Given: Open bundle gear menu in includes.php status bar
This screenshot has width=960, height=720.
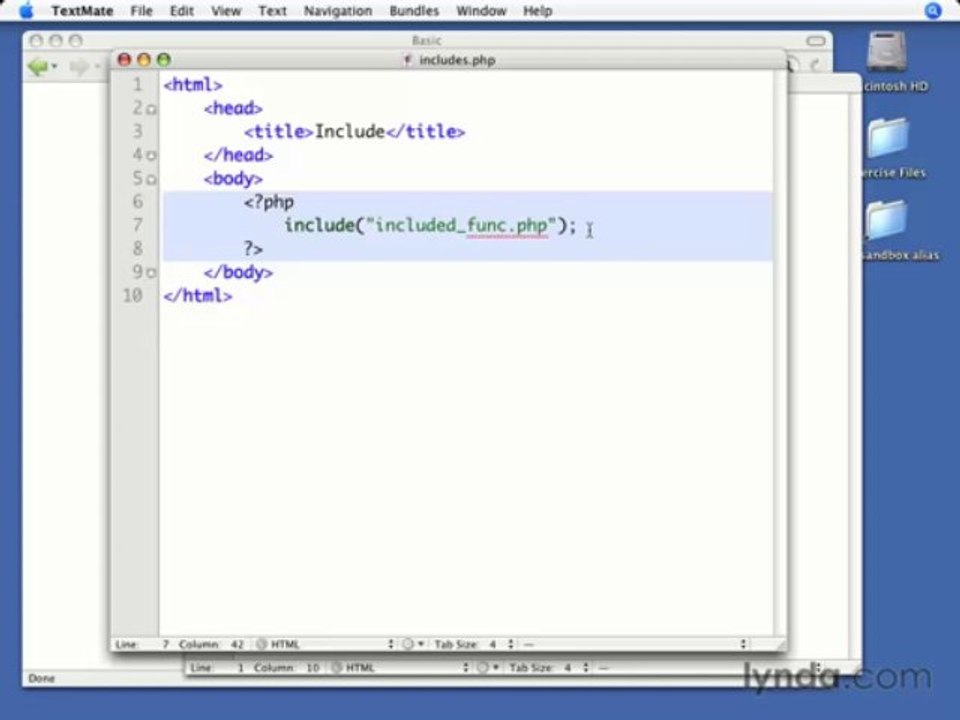Looking at the screenshot, I should (413, 644).
